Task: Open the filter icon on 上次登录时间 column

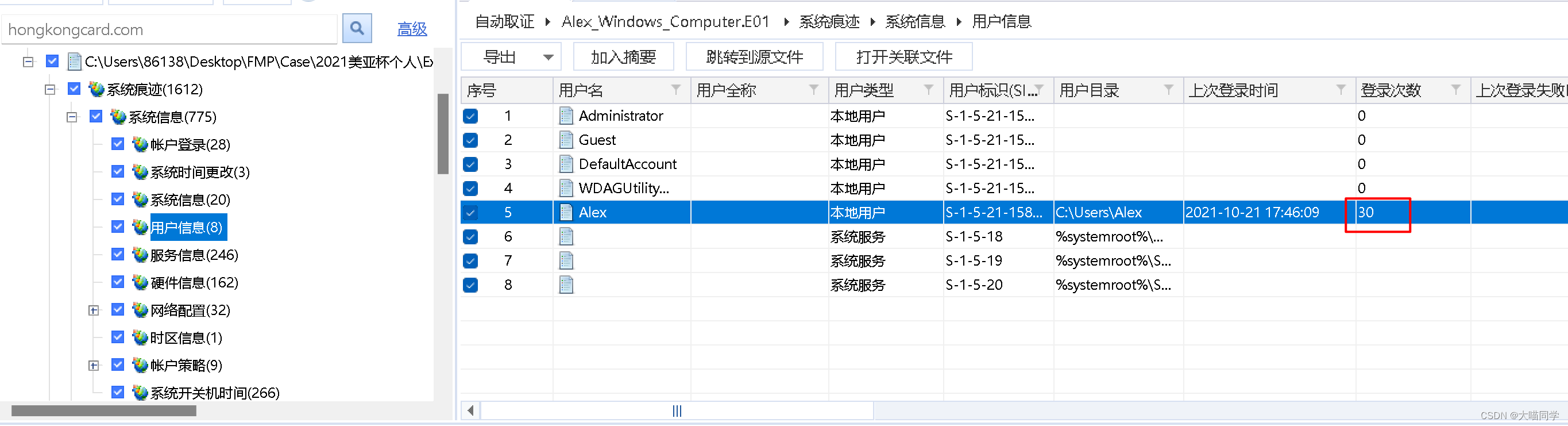Action: (1341, 90)
